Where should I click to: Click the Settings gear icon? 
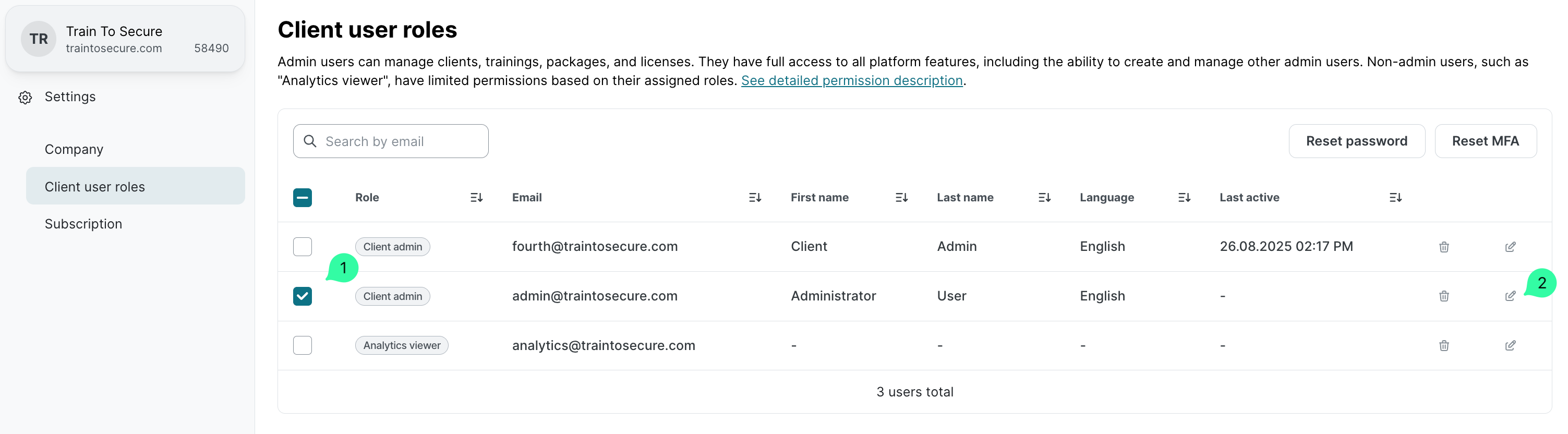coord(25,98)
